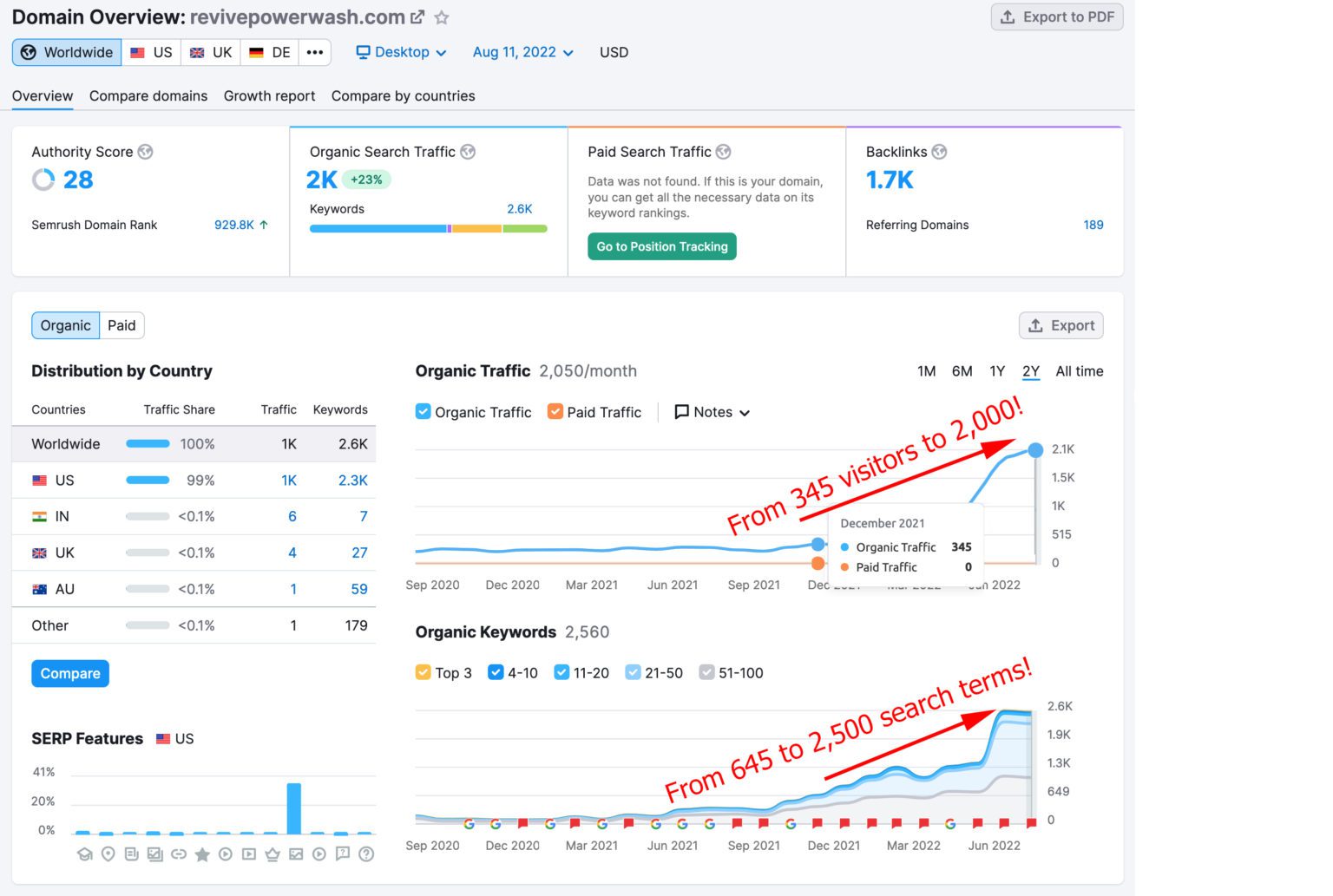This screenshot has width=1333, height=896.
Task: Click the Backlinks info globe icon
Action: tap(939, 152)
